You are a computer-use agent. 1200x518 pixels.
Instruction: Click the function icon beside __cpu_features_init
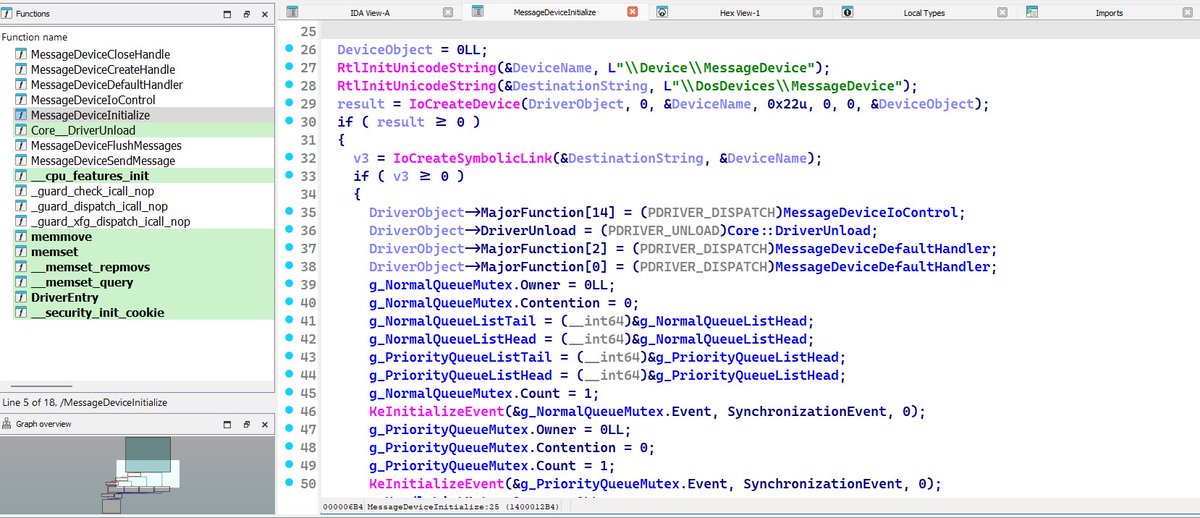(21, 176)
